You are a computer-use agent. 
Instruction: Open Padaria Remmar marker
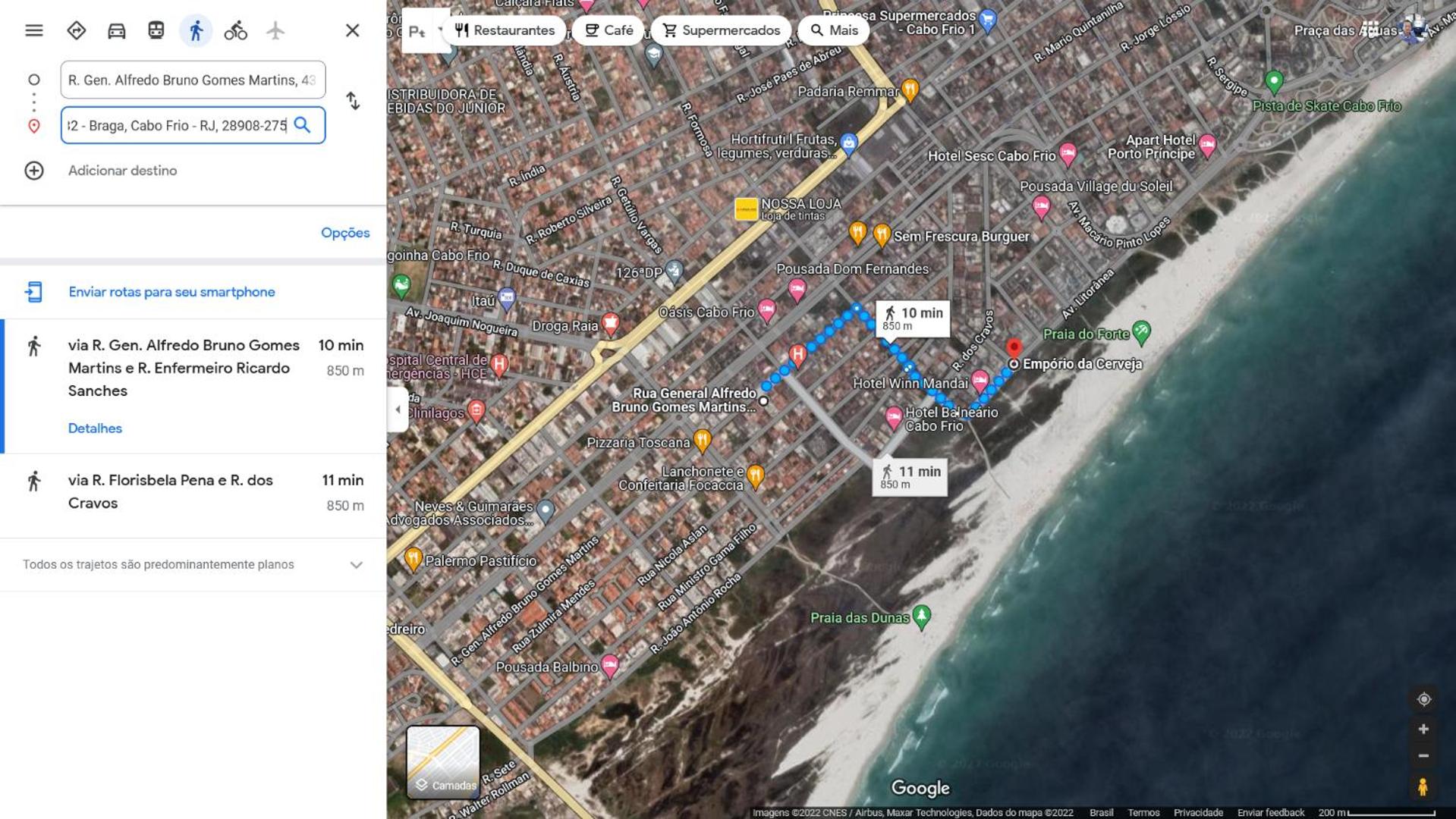pyautogui.click(x=910, y=90)
